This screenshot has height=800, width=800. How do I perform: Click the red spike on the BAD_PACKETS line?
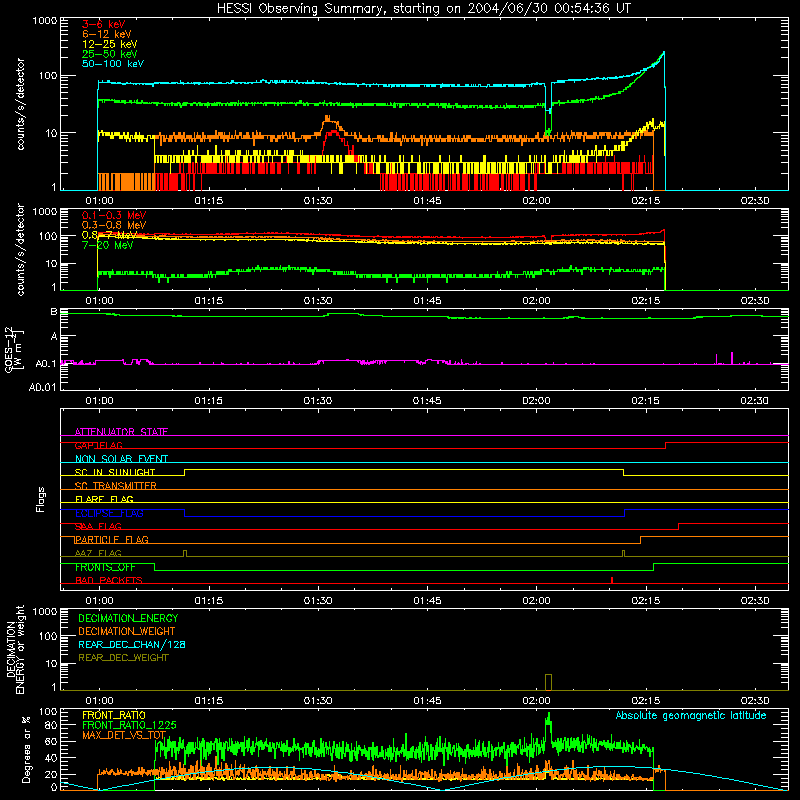point(612,580)
